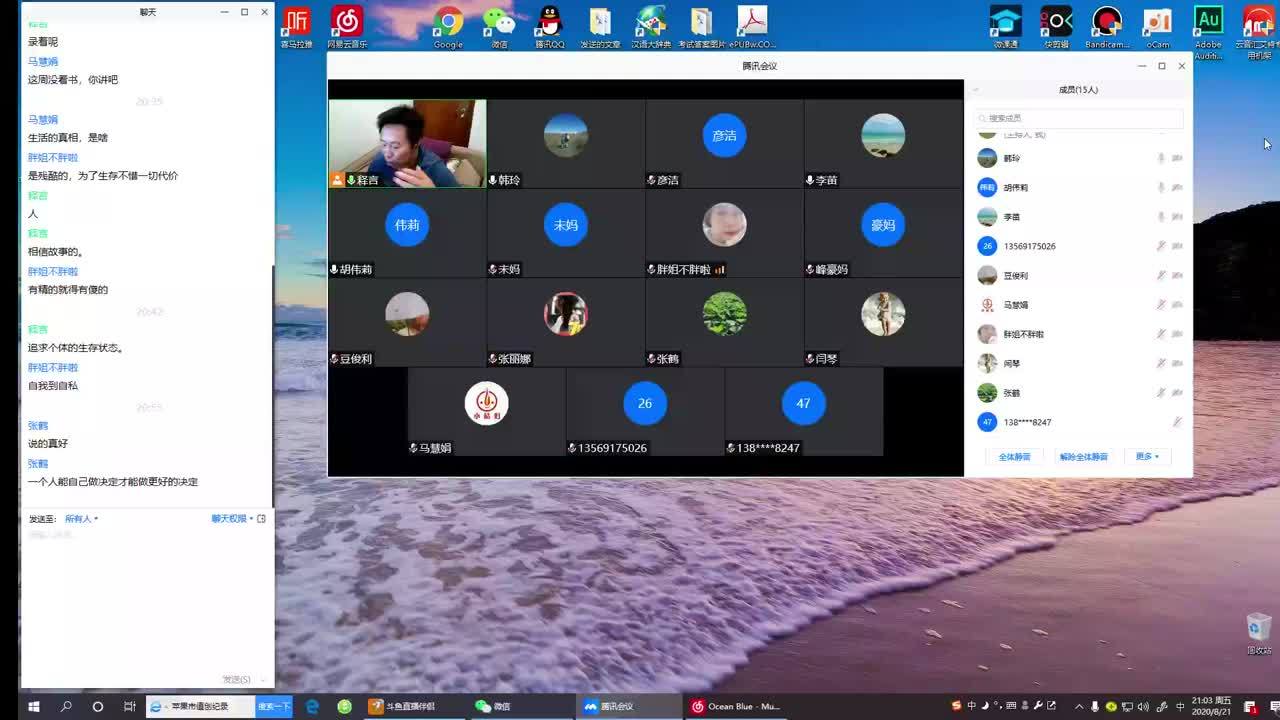This screenshot has width=1280, height=720.
Task: Click the 全体静音 mute all button
Action: click(1014, 457)
